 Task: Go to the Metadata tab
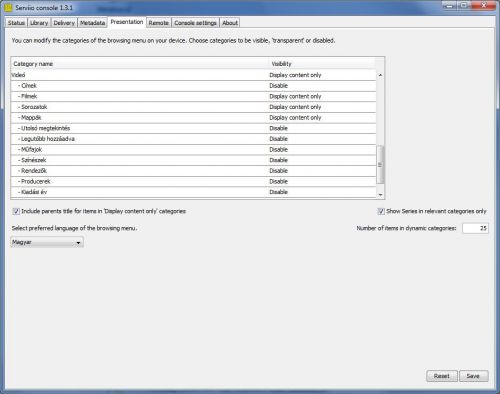pos(92,23)
